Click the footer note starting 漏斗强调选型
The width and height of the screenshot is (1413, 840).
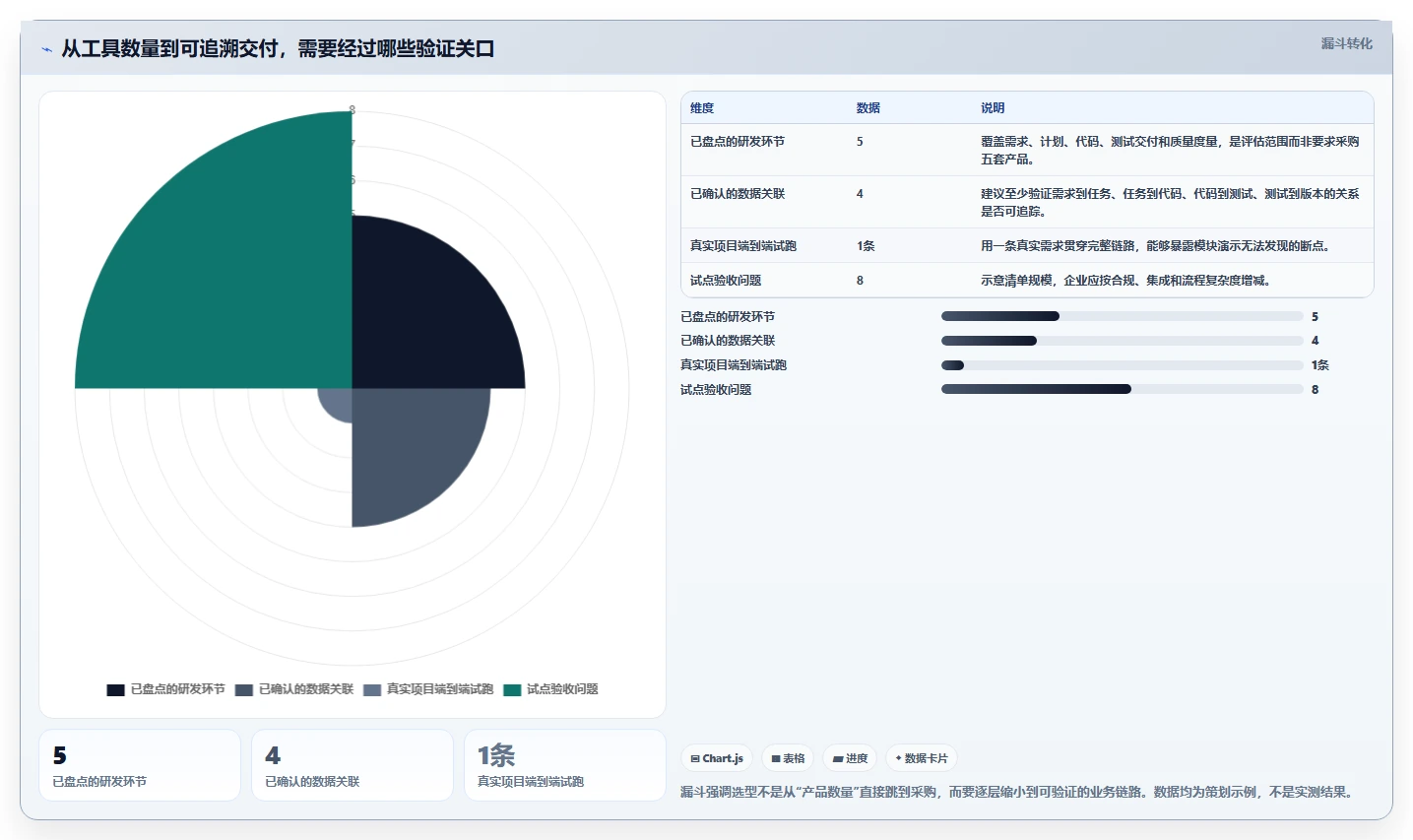pos(1018,792)
